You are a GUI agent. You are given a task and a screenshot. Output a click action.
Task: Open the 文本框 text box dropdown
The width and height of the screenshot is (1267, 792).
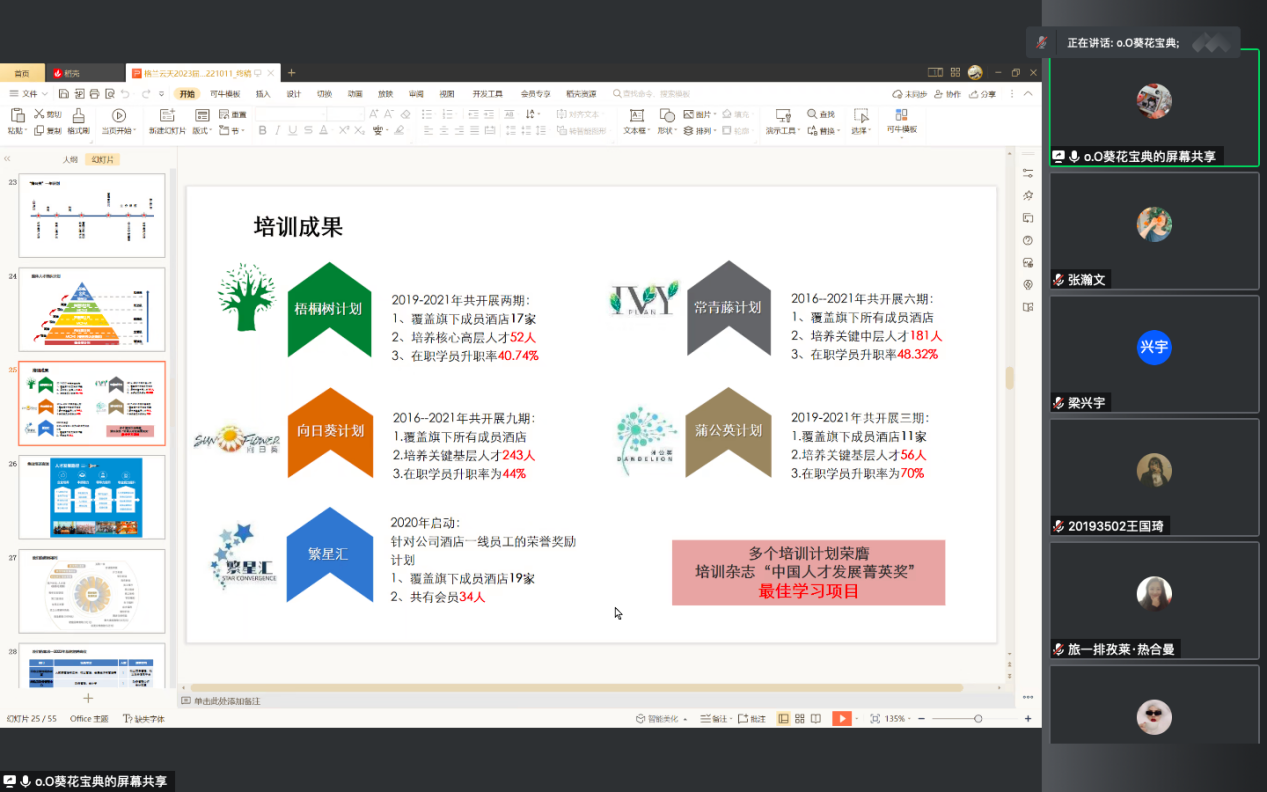(x=636, y=130)
